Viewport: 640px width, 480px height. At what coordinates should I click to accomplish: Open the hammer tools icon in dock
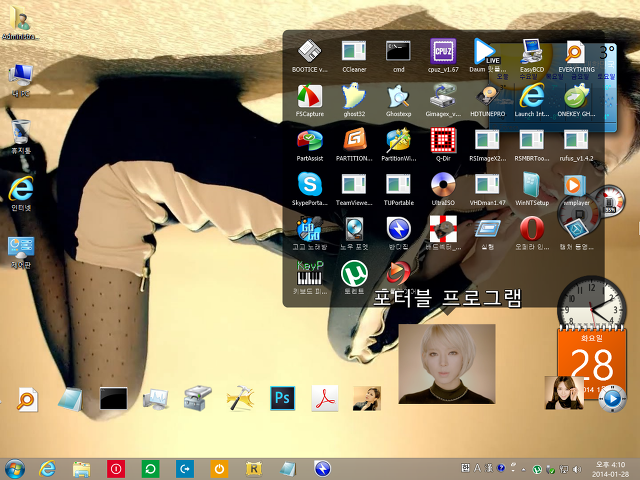click(x=240, y=398)
